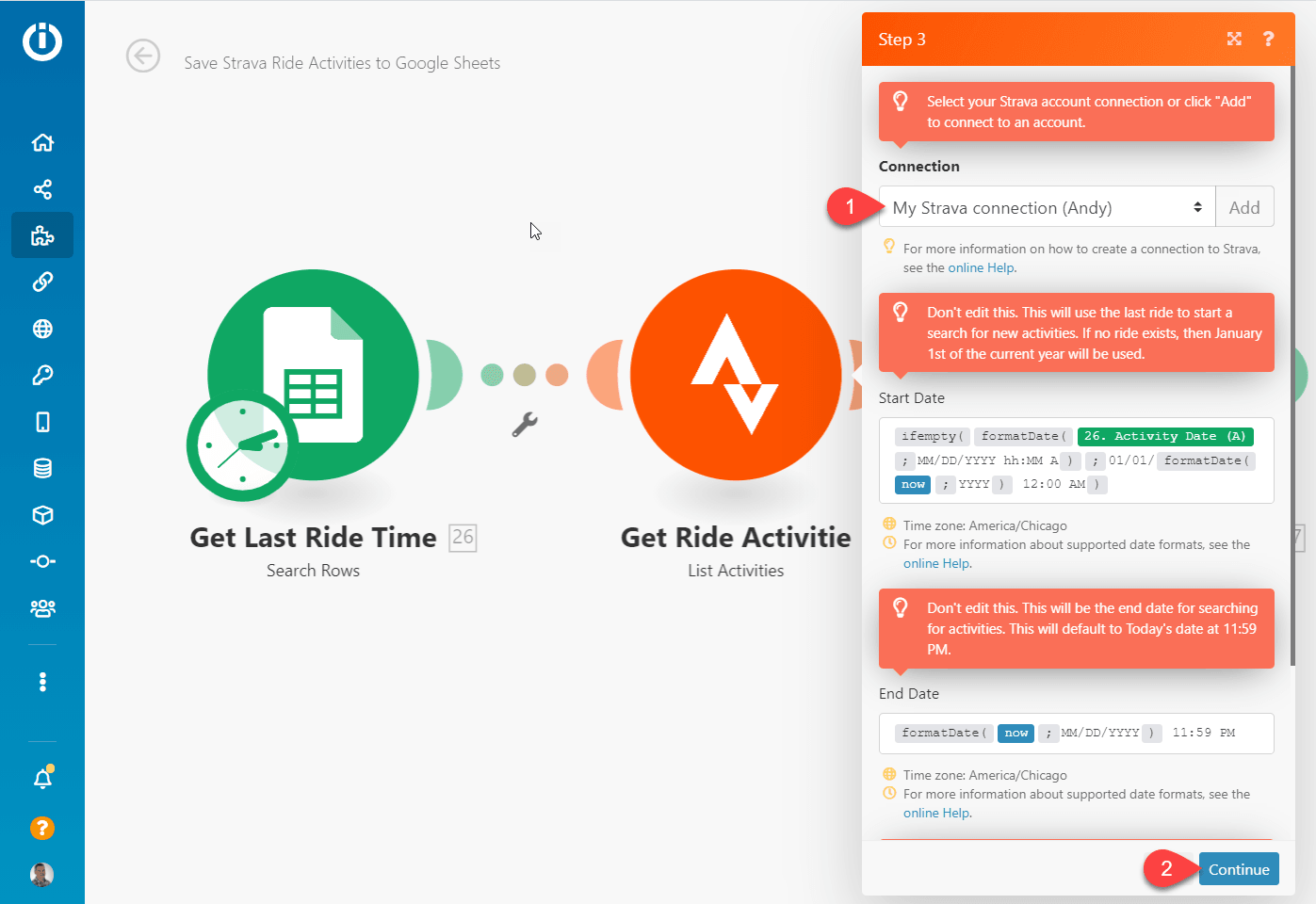Open the Keys icon in sidebar

(42, 375)
